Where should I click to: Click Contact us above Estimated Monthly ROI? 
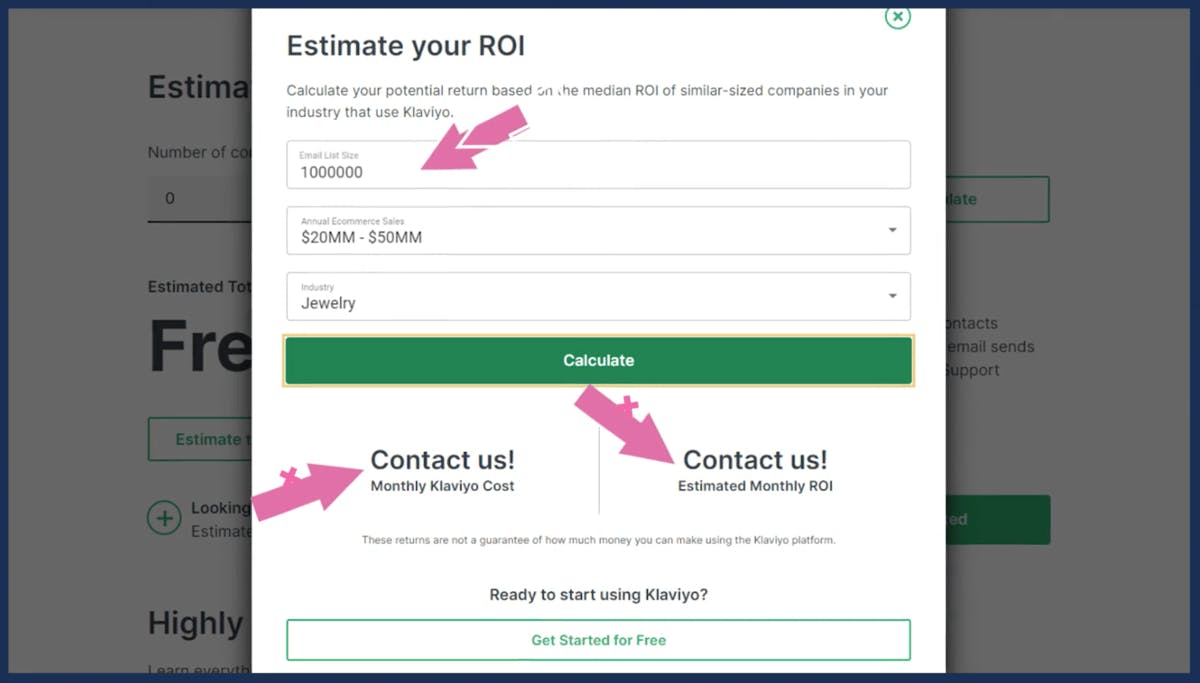pos(755,460)
